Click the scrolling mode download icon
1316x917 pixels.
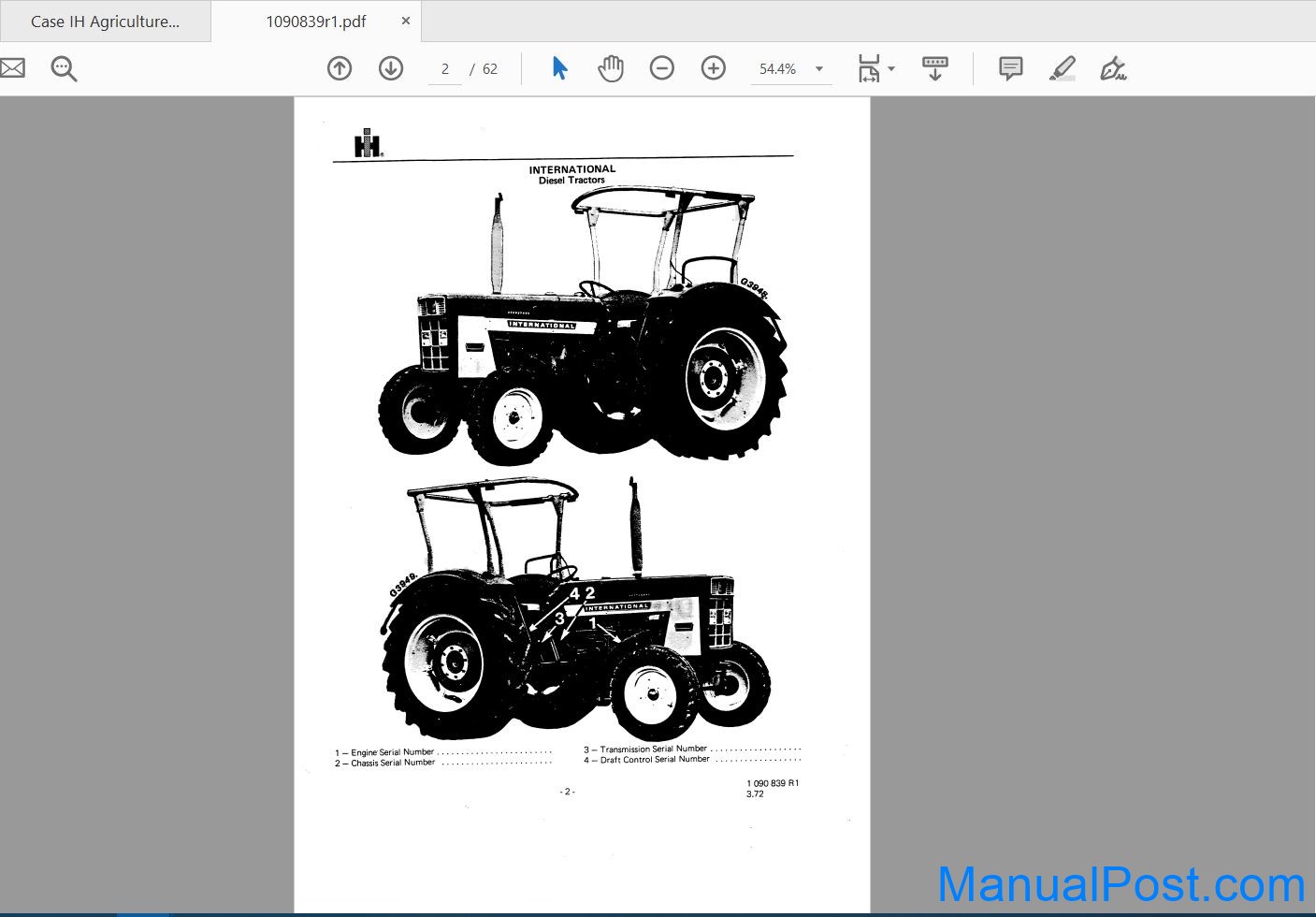[x=934, y=68]
